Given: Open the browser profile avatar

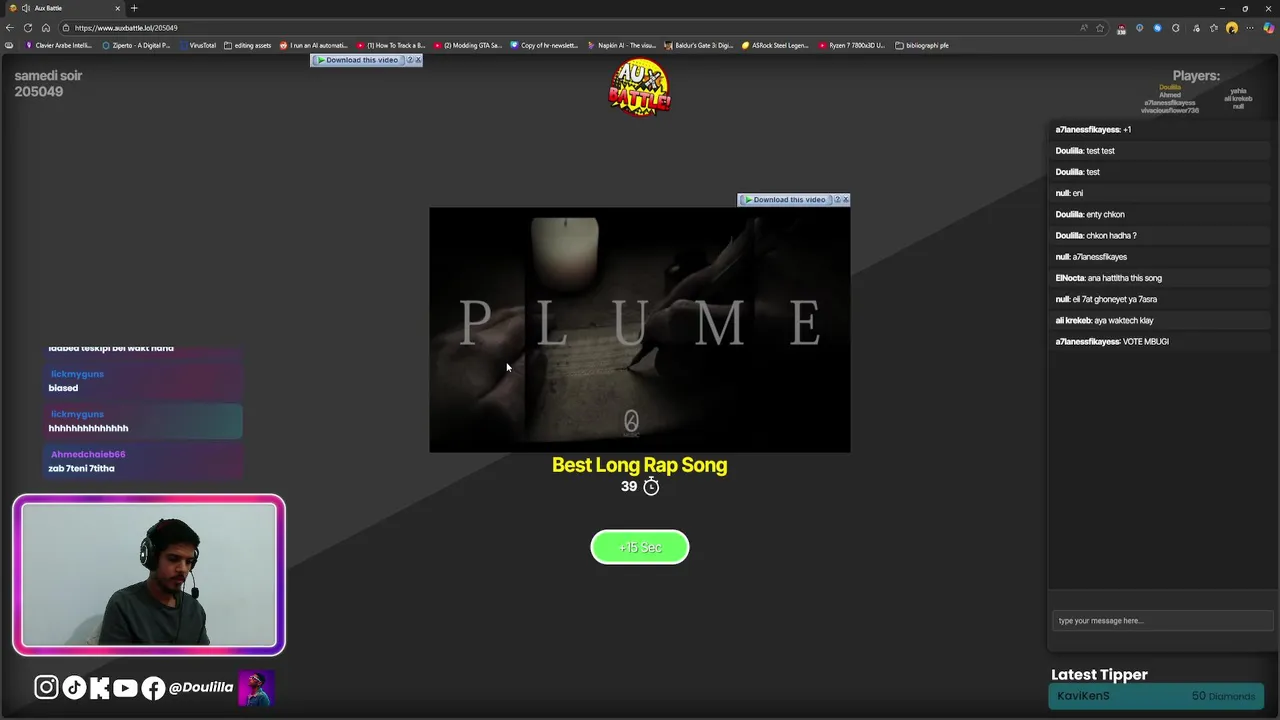Looking at the screenshot, I should point(1232,28).
